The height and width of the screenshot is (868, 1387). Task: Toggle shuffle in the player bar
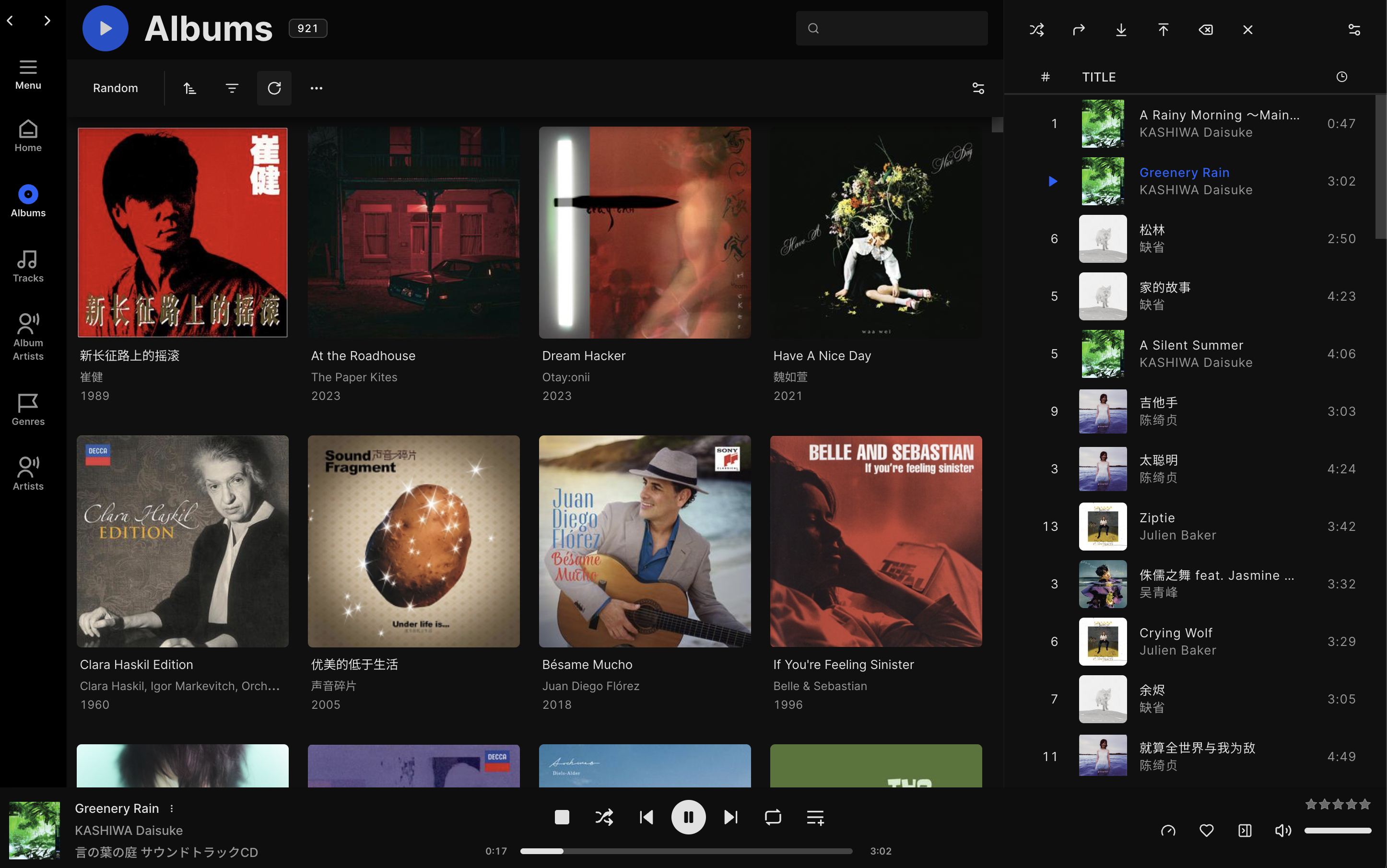(604, 817)
